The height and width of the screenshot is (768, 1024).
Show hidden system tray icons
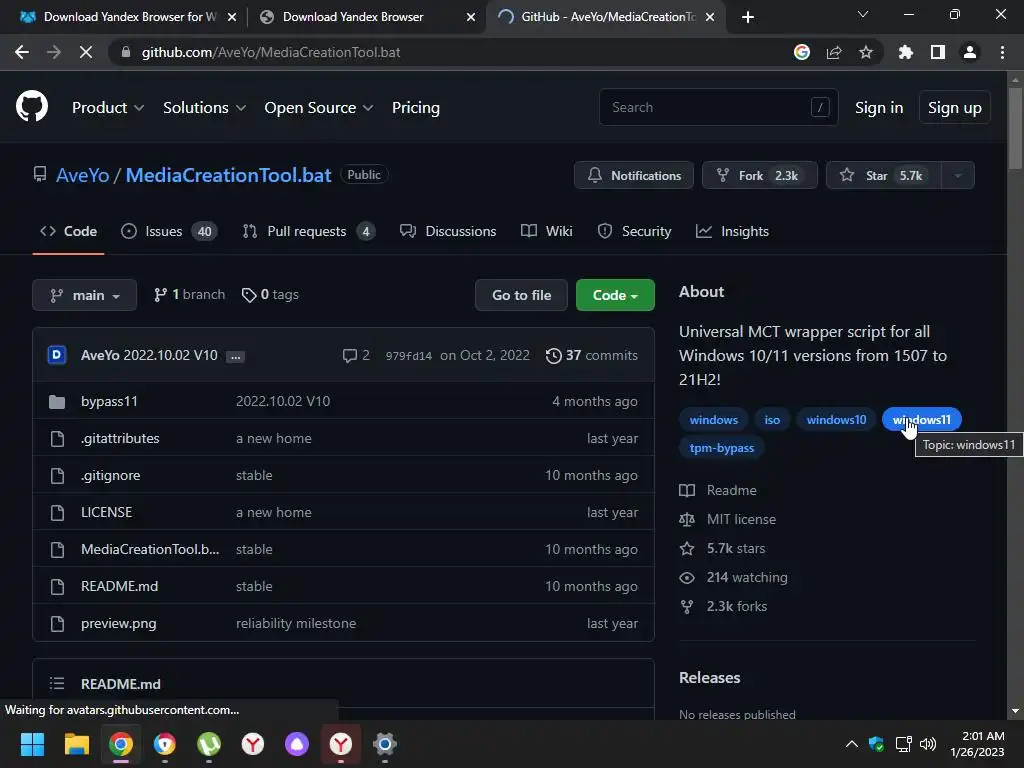852,744
